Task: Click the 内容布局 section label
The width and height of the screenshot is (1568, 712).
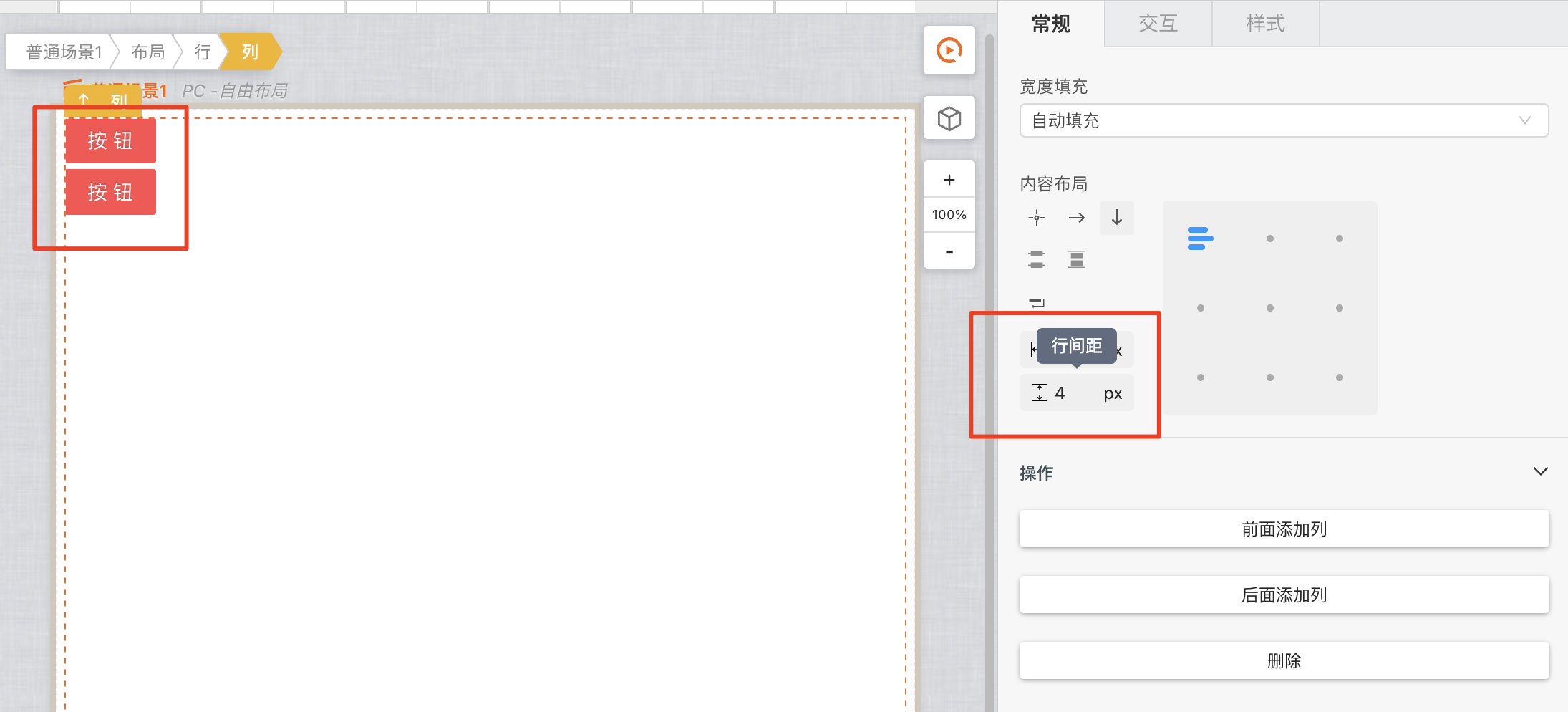Action: [x=1054, y=184]
